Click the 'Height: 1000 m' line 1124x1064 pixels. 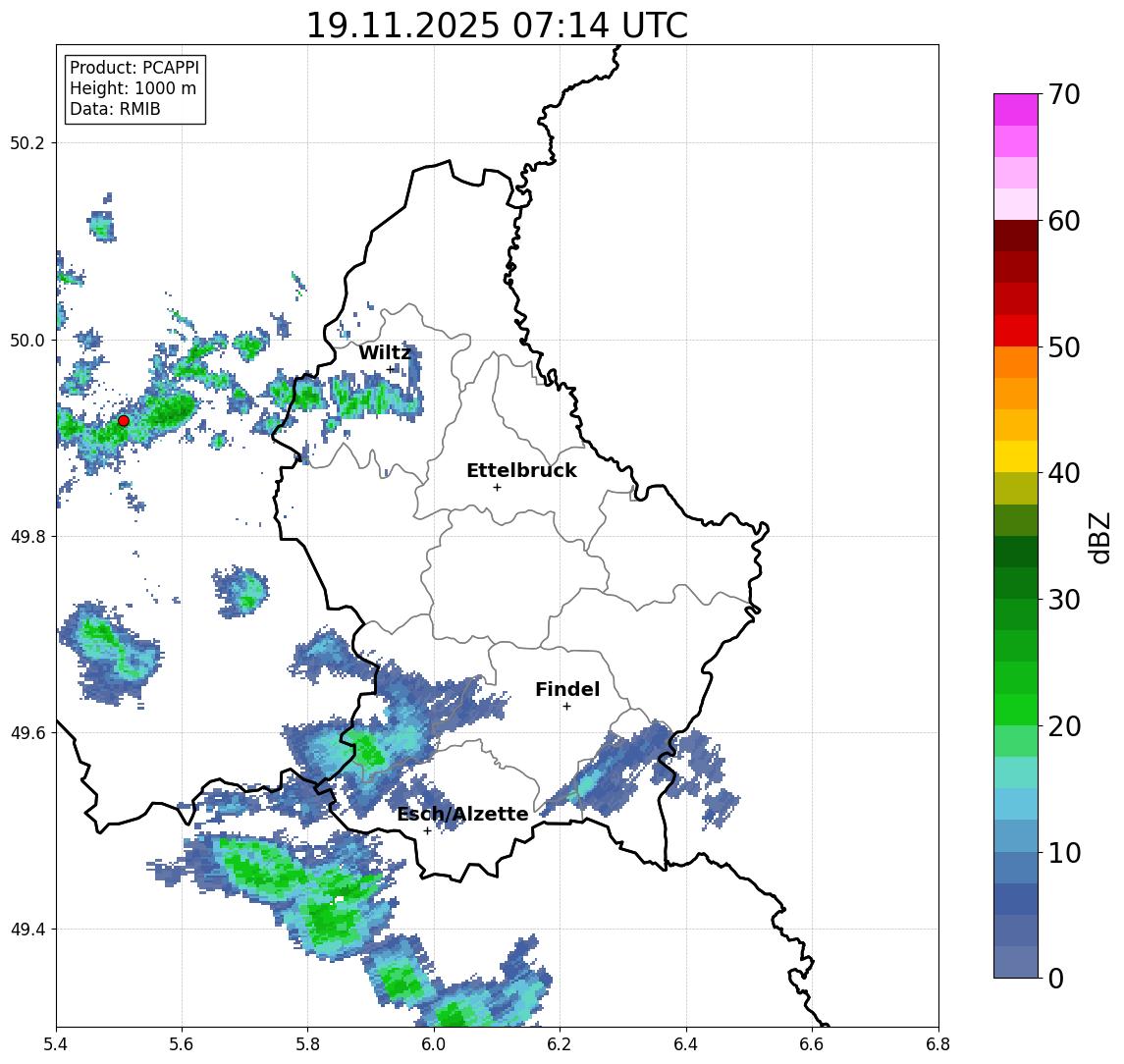(x=133, y=88)
